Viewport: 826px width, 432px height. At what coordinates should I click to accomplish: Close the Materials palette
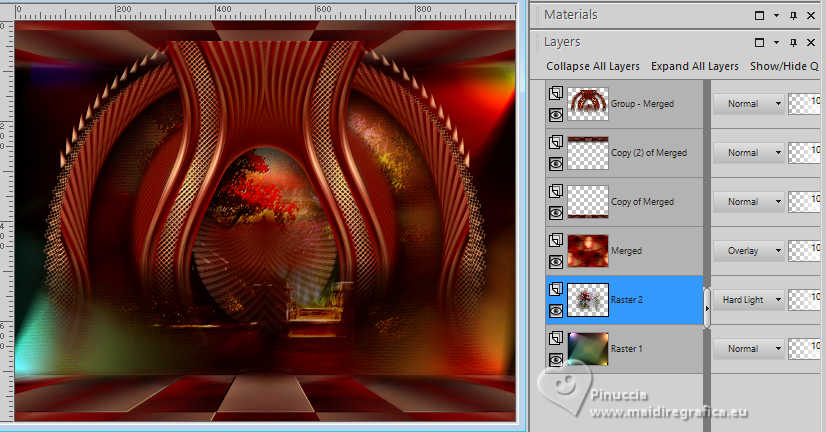(x=811, y=16)
